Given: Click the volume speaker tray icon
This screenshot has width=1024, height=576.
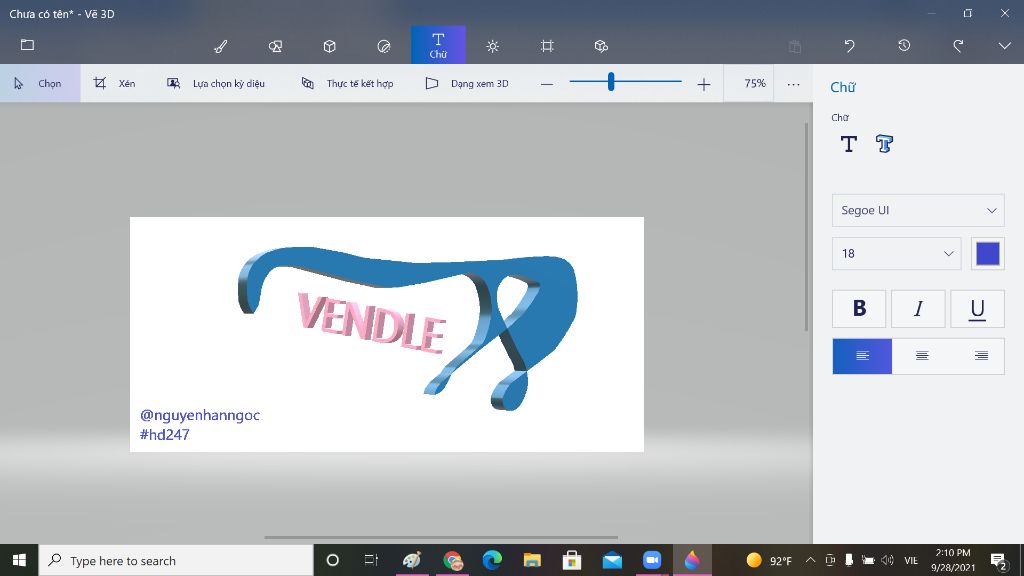Looking at the screenshot, I should click(887, 560).
